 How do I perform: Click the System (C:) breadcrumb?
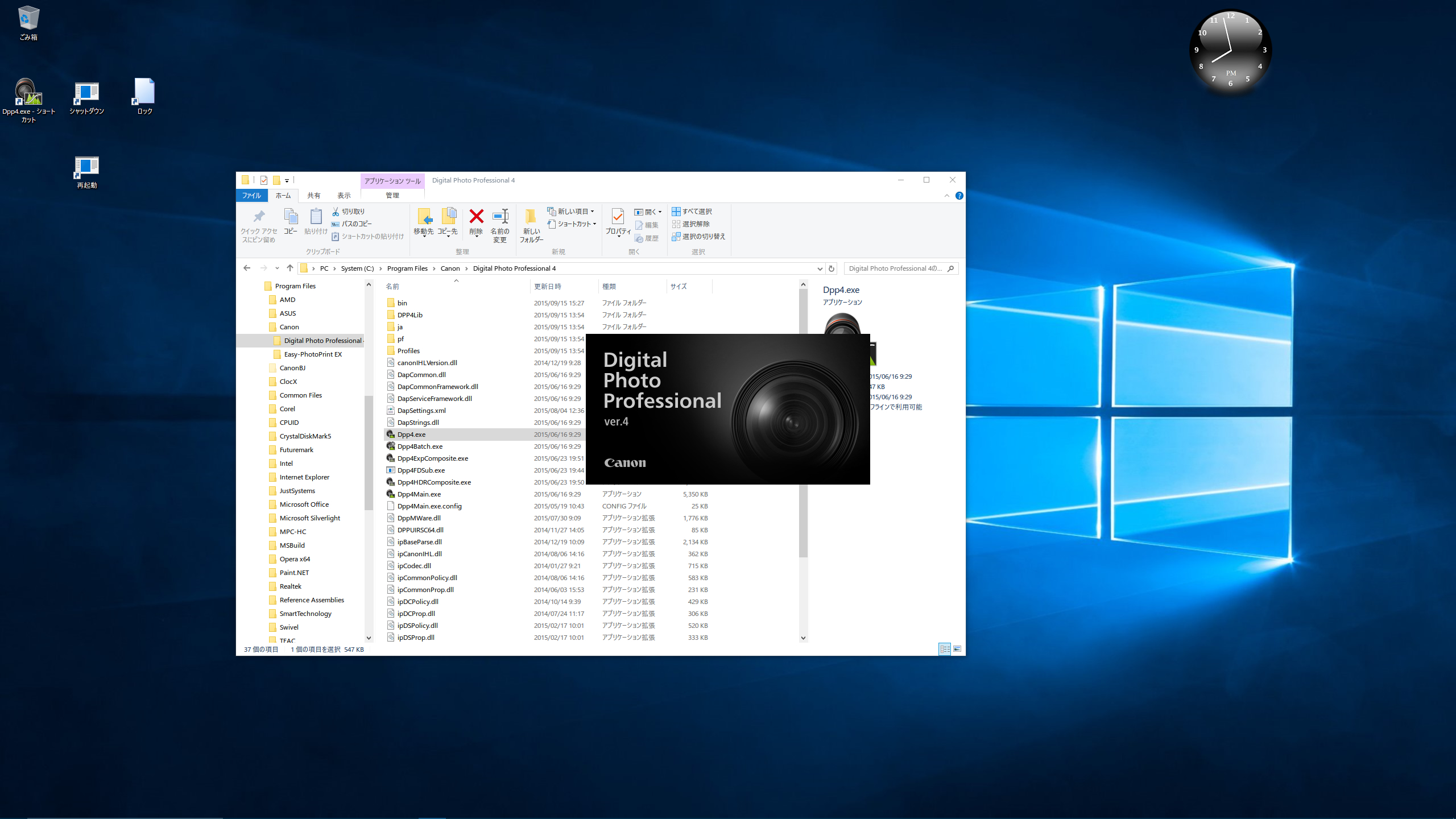point(357,268)
